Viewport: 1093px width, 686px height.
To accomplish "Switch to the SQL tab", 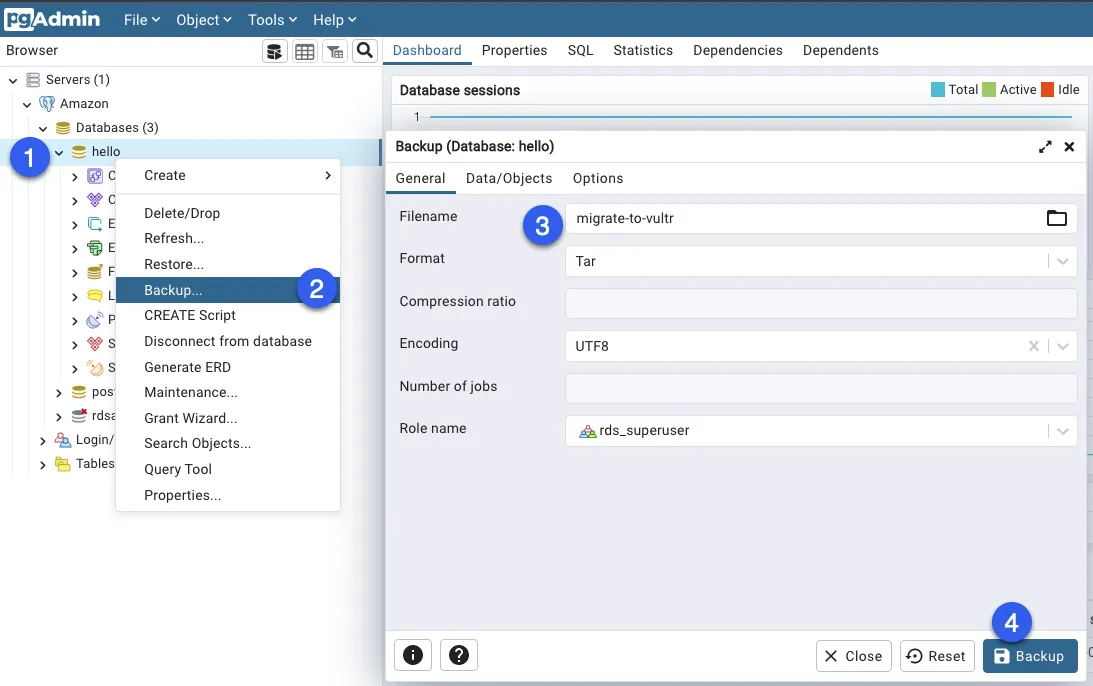I will (580, 50).
